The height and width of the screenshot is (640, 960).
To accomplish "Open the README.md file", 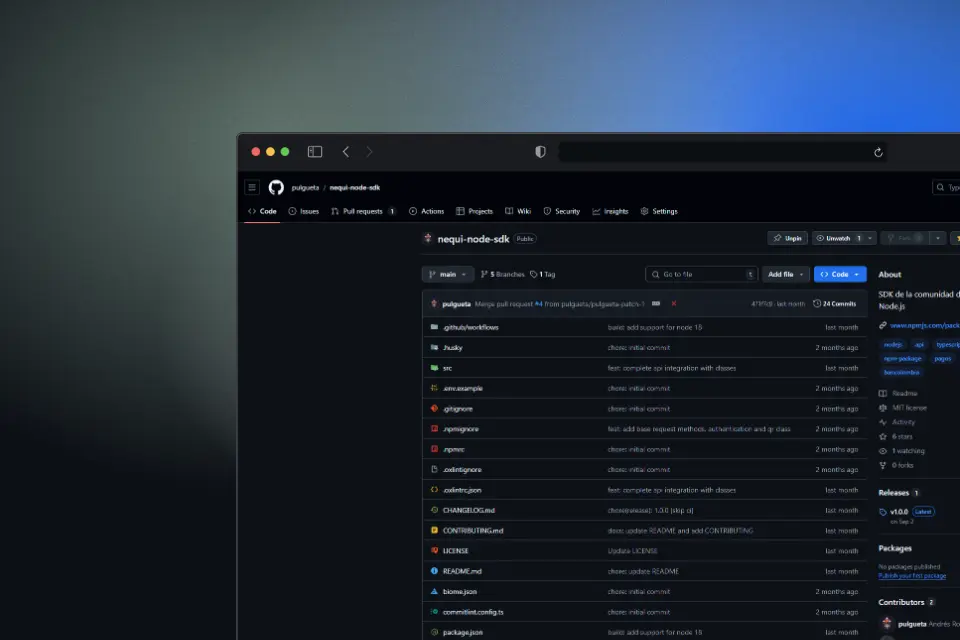I will (x=462, y=571).
